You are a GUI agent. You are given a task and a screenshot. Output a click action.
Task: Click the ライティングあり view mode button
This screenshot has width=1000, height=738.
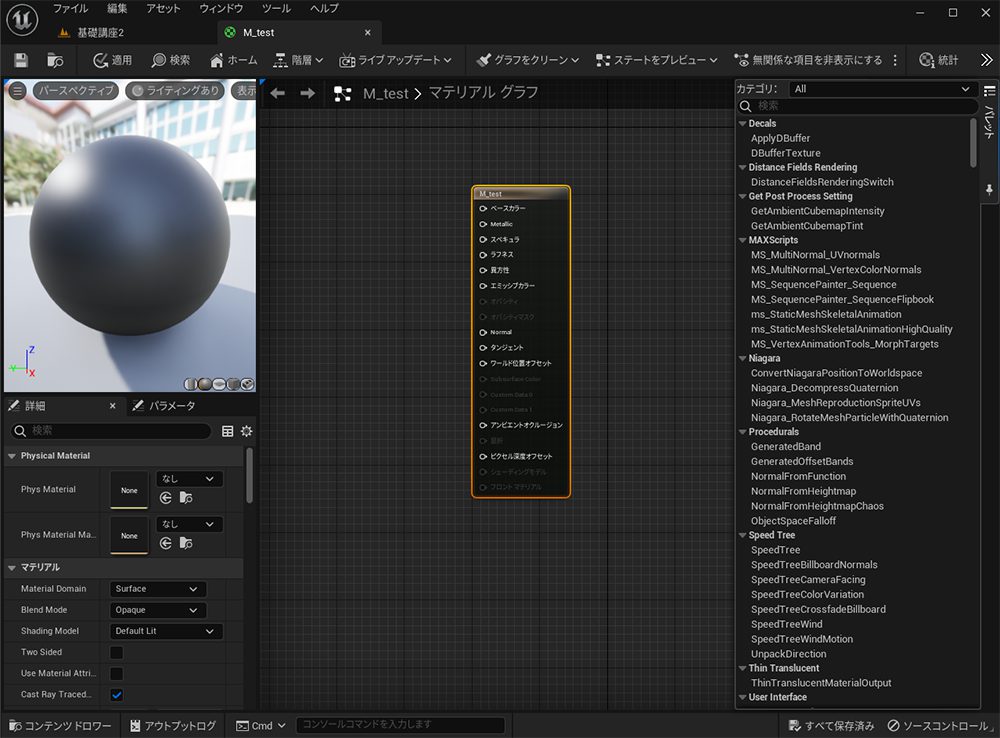(174, 91)
